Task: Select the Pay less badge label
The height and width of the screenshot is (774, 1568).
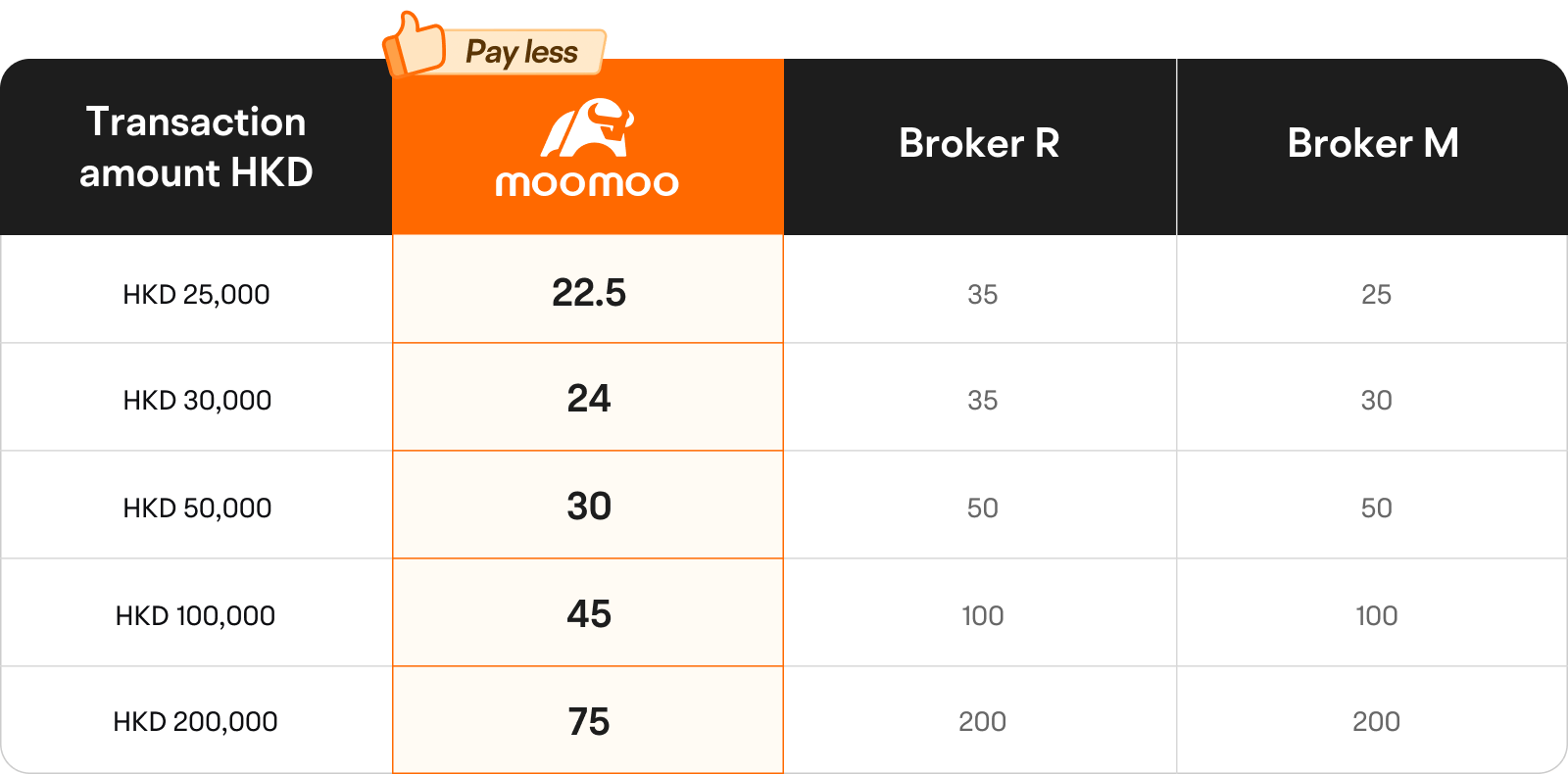Action: (x=521, y=52)
